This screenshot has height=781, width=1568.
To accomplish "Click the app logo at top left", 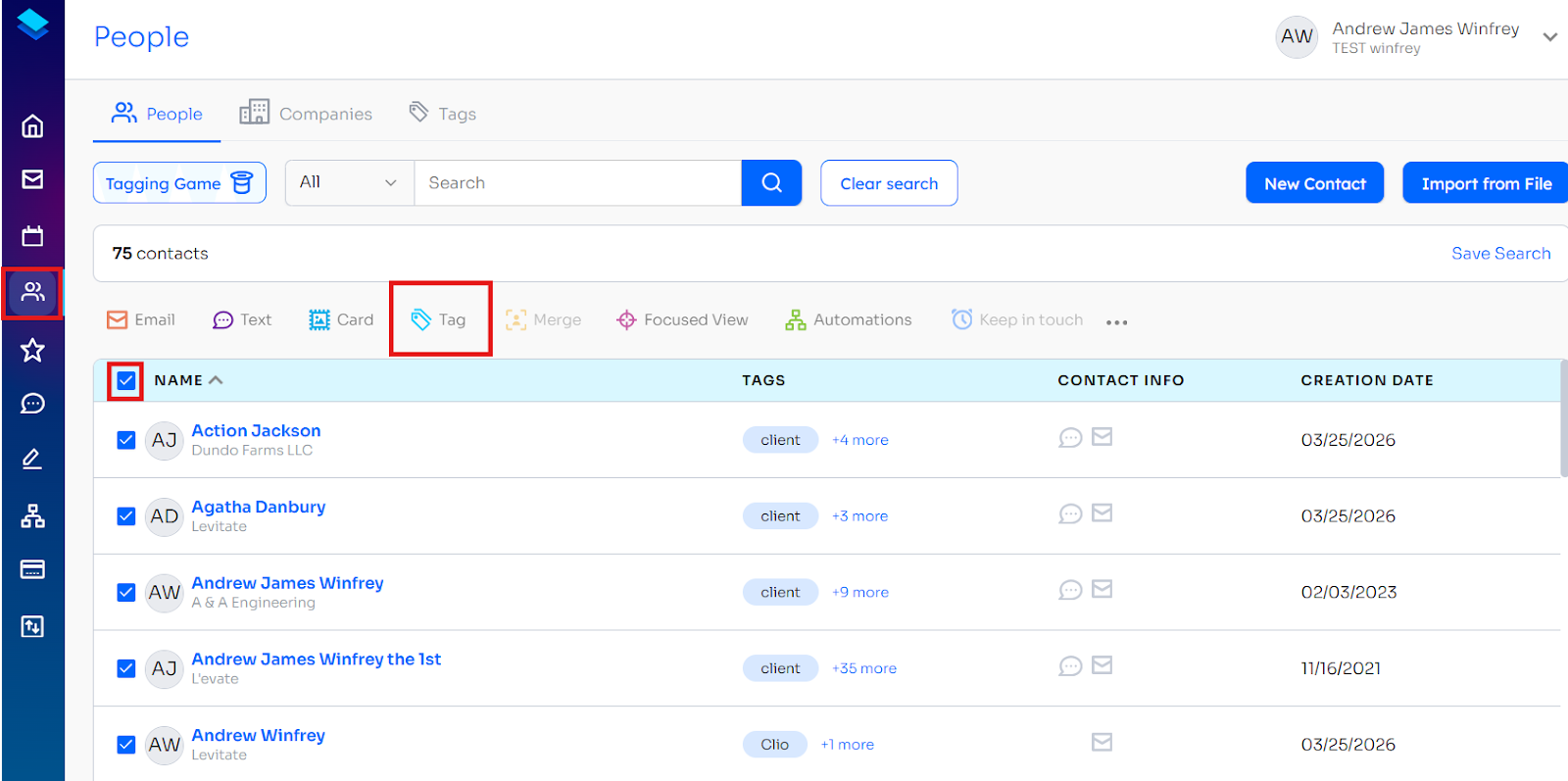I will pyautogui.click(x=32, y=24).
